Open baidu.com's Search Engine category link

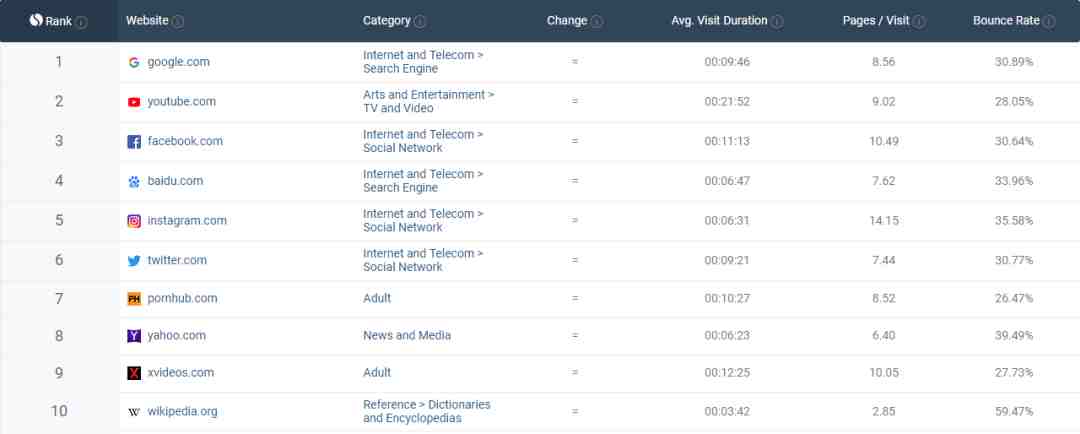pos(423,180)
